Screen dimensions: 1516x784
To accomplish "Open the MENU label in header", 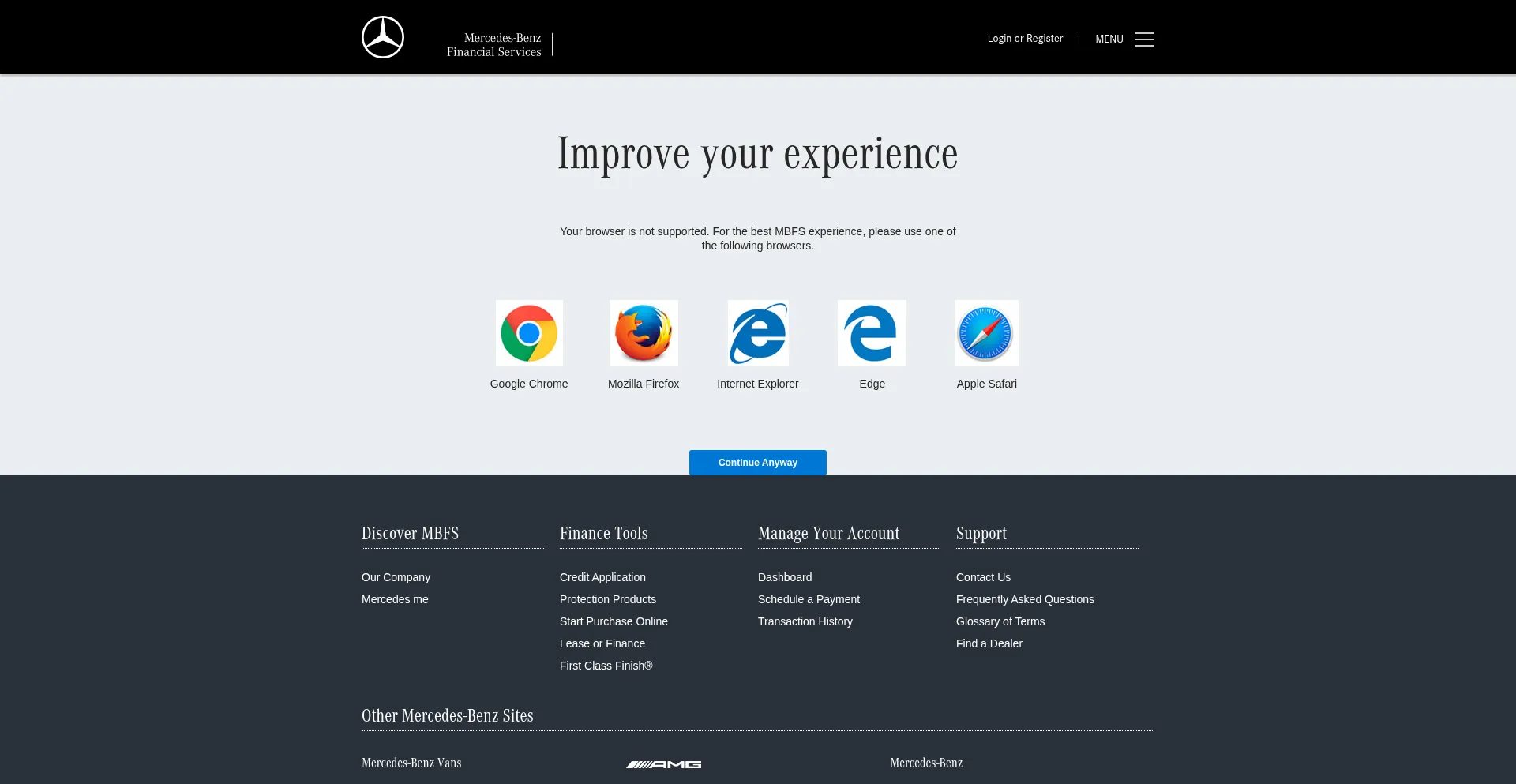I will (1109, 39).
